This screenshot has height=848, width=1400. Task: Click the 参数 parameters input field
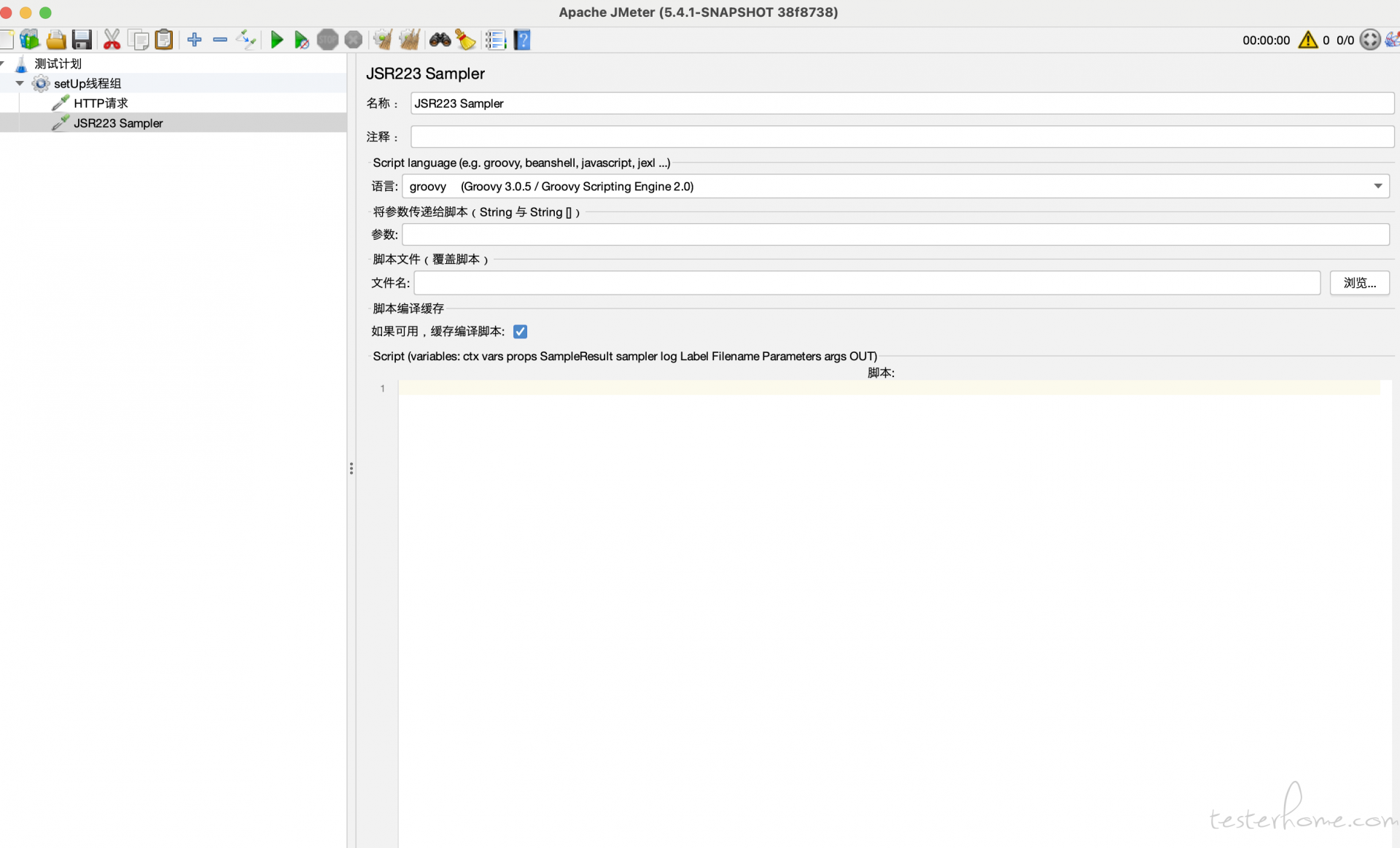pos(895,234)
